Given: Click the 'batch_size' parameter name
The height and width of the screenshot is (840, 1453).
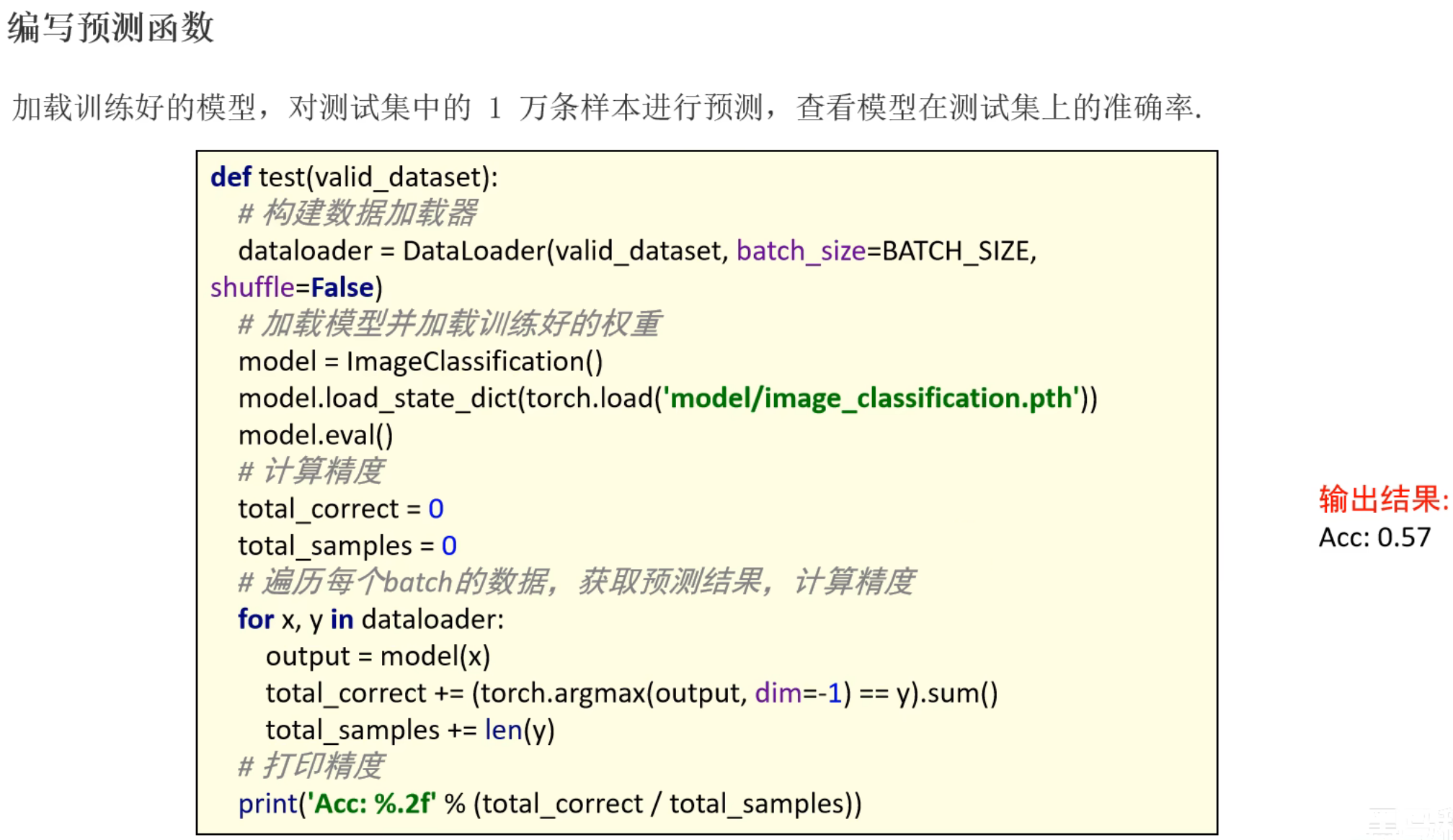Looking at the screenshot, I should 800,251.
